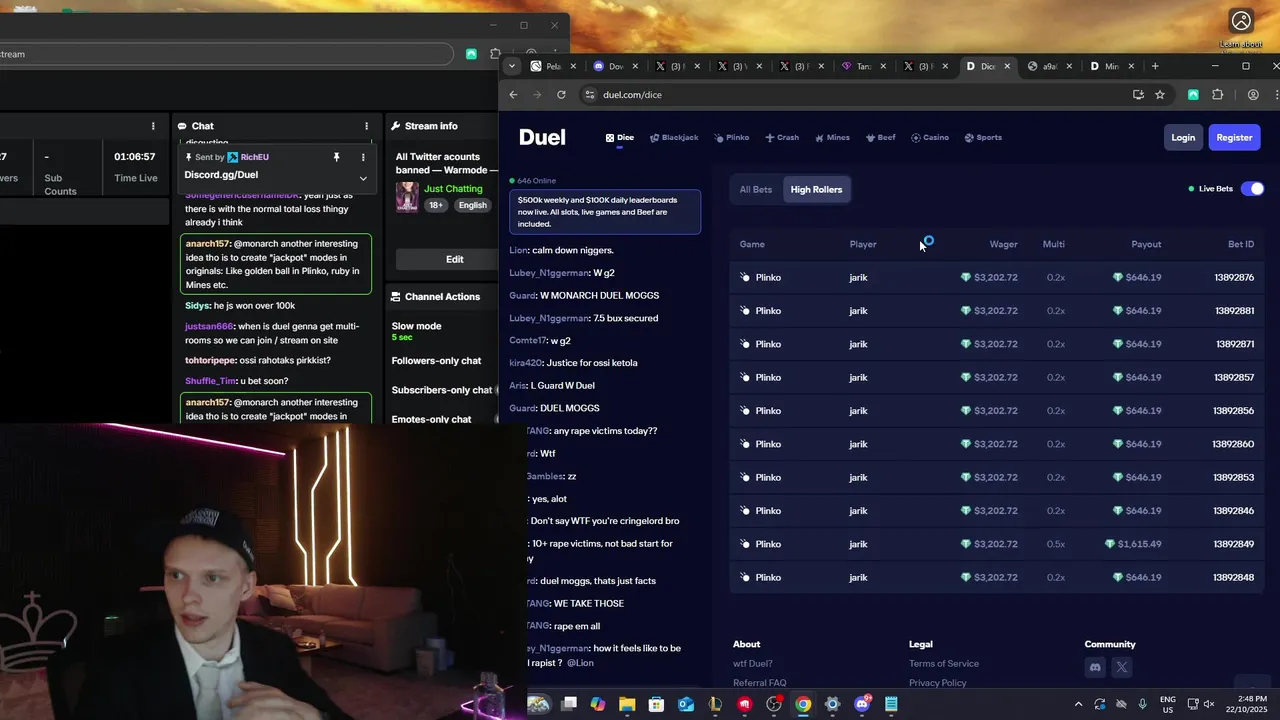The image size is (1280, 720).
Task: Click Bet ID 13892849 with 0.5x multi
Action: click(1234, 544)
